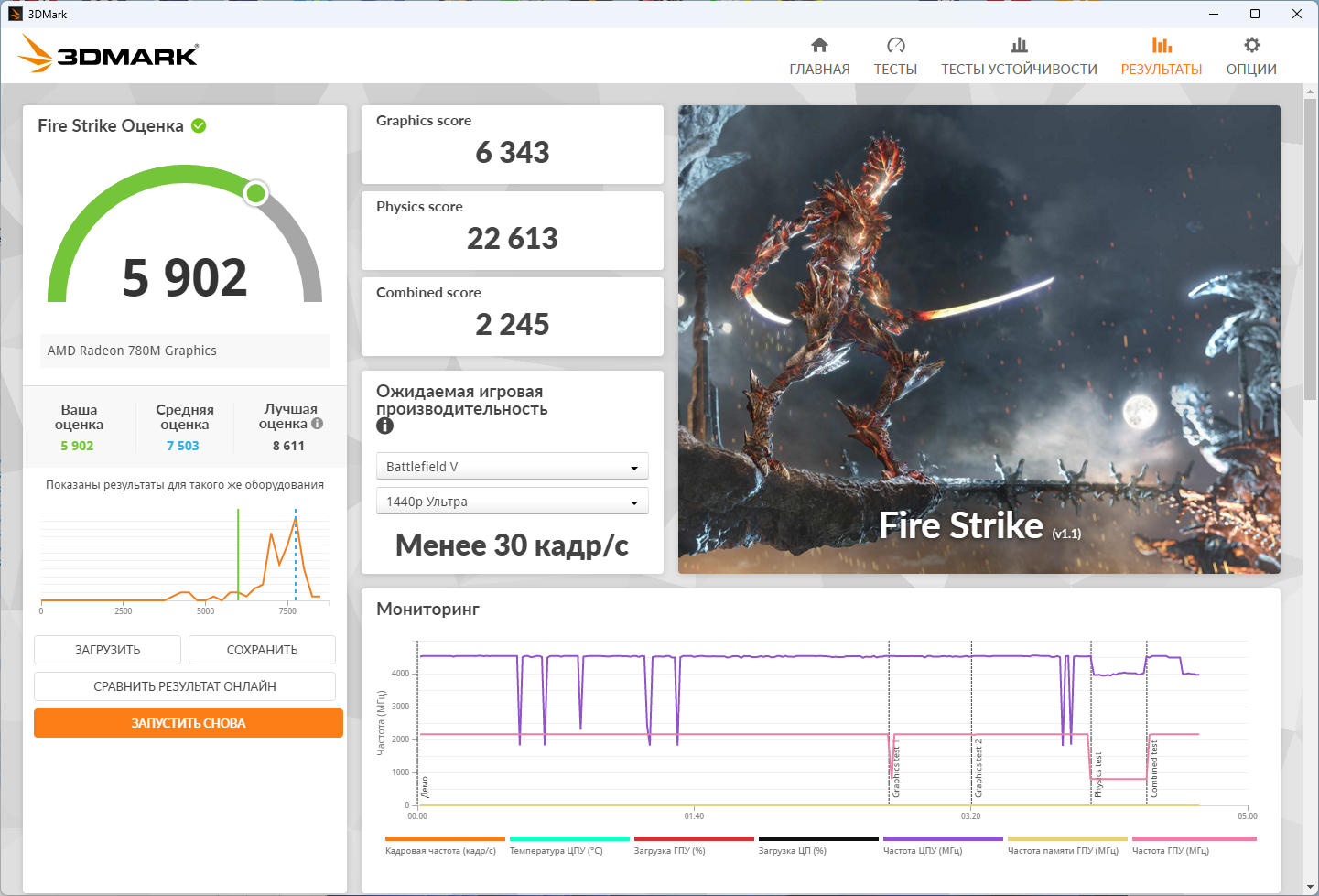
Task: Click the black Загрузка ЦП legend swatch
Action: pyautogui.click(x=818, y=838)
